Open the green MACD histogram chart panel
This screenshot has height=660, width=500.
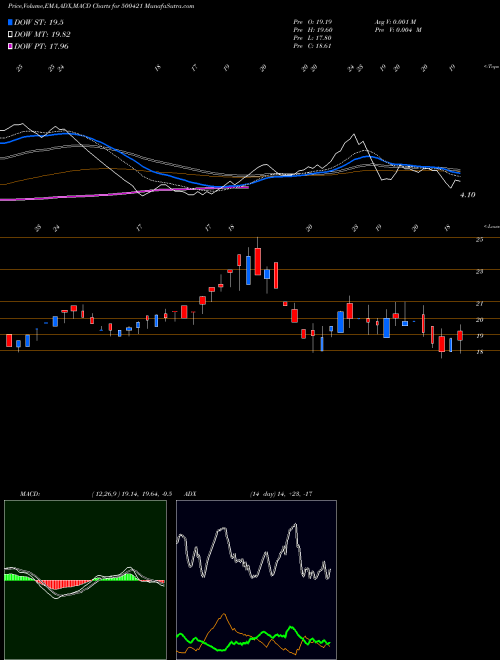pos(85,580)
